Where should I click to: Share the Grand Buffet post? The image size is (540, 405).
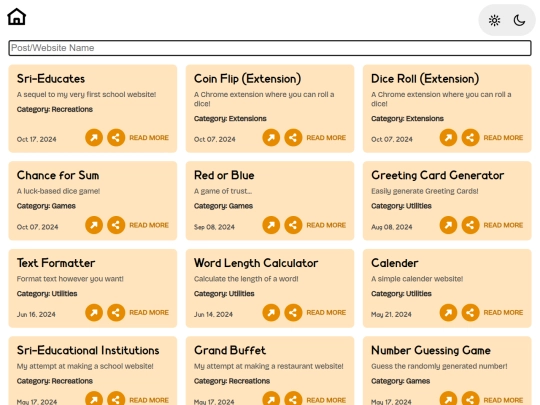(293, 399)
